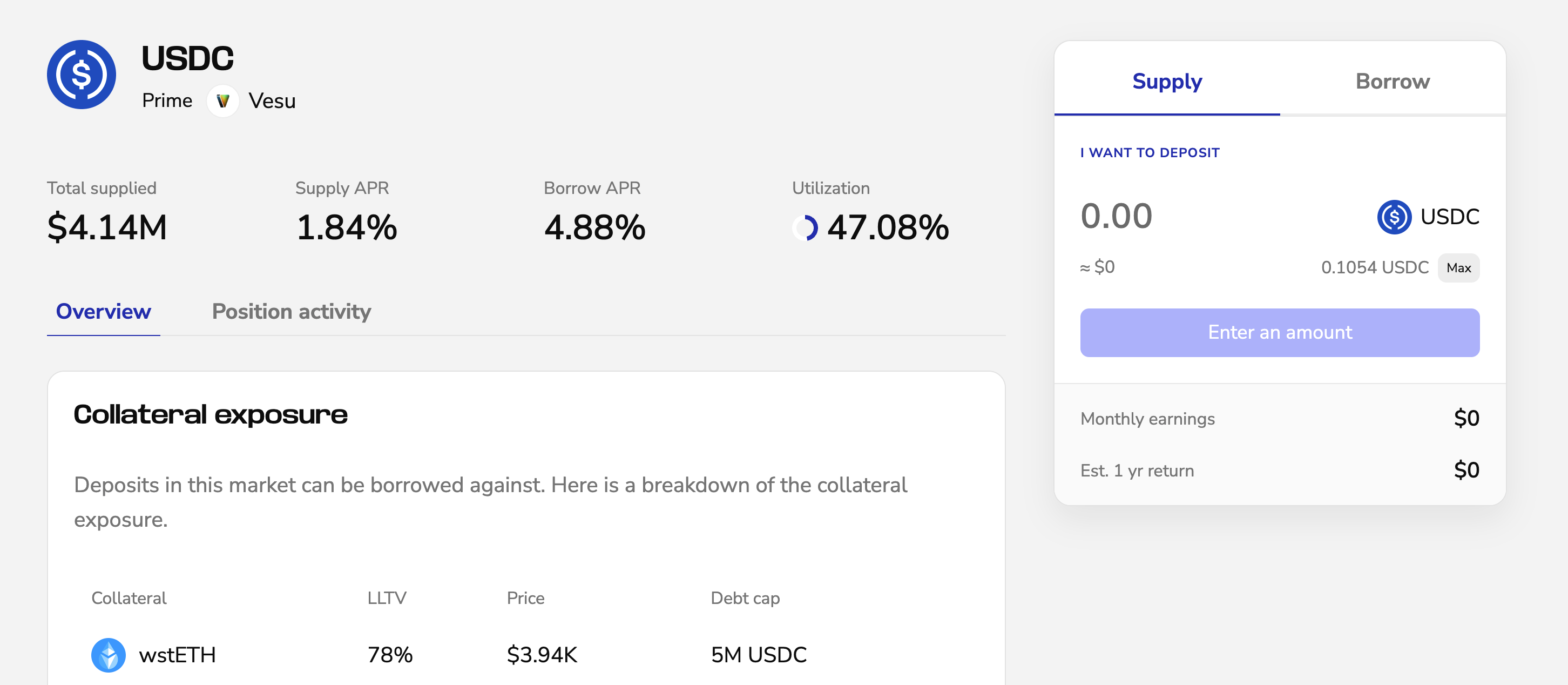Click the Enter an amount button
This screenshot has height=685, width=1568.
[x=1280, y=332]
